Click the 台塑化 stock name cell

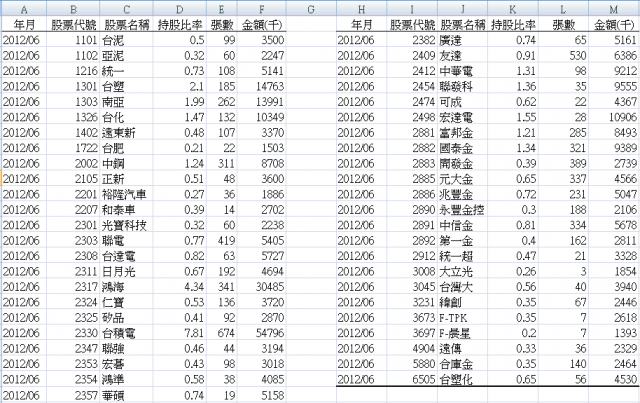462,379
